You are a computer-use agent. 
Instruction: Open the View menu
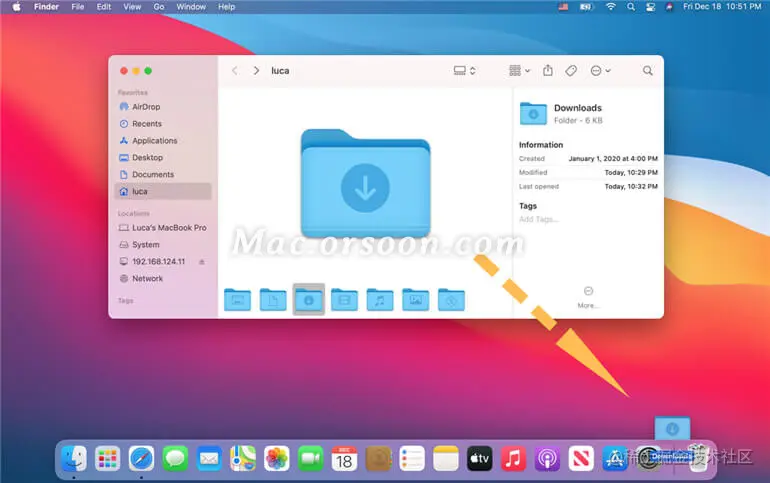[132, 7]
